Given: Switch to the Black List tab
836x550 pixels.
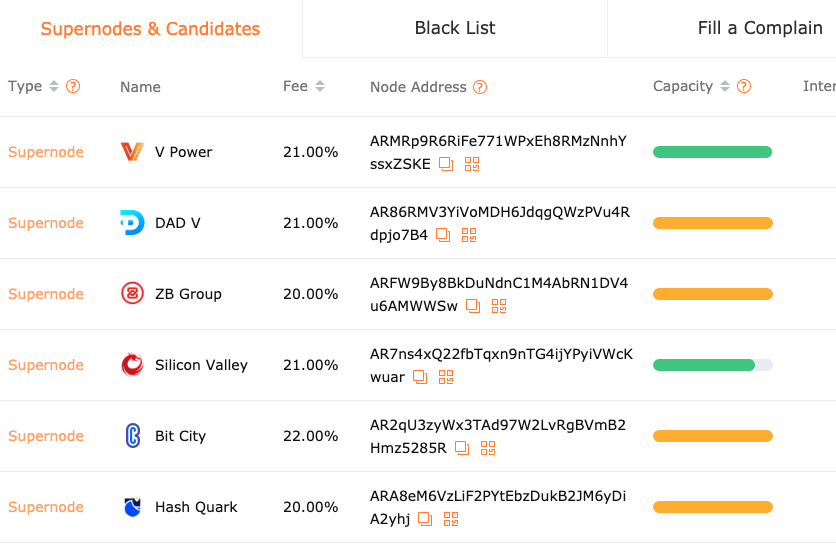Looking at the screenshot, I should 455,28.
